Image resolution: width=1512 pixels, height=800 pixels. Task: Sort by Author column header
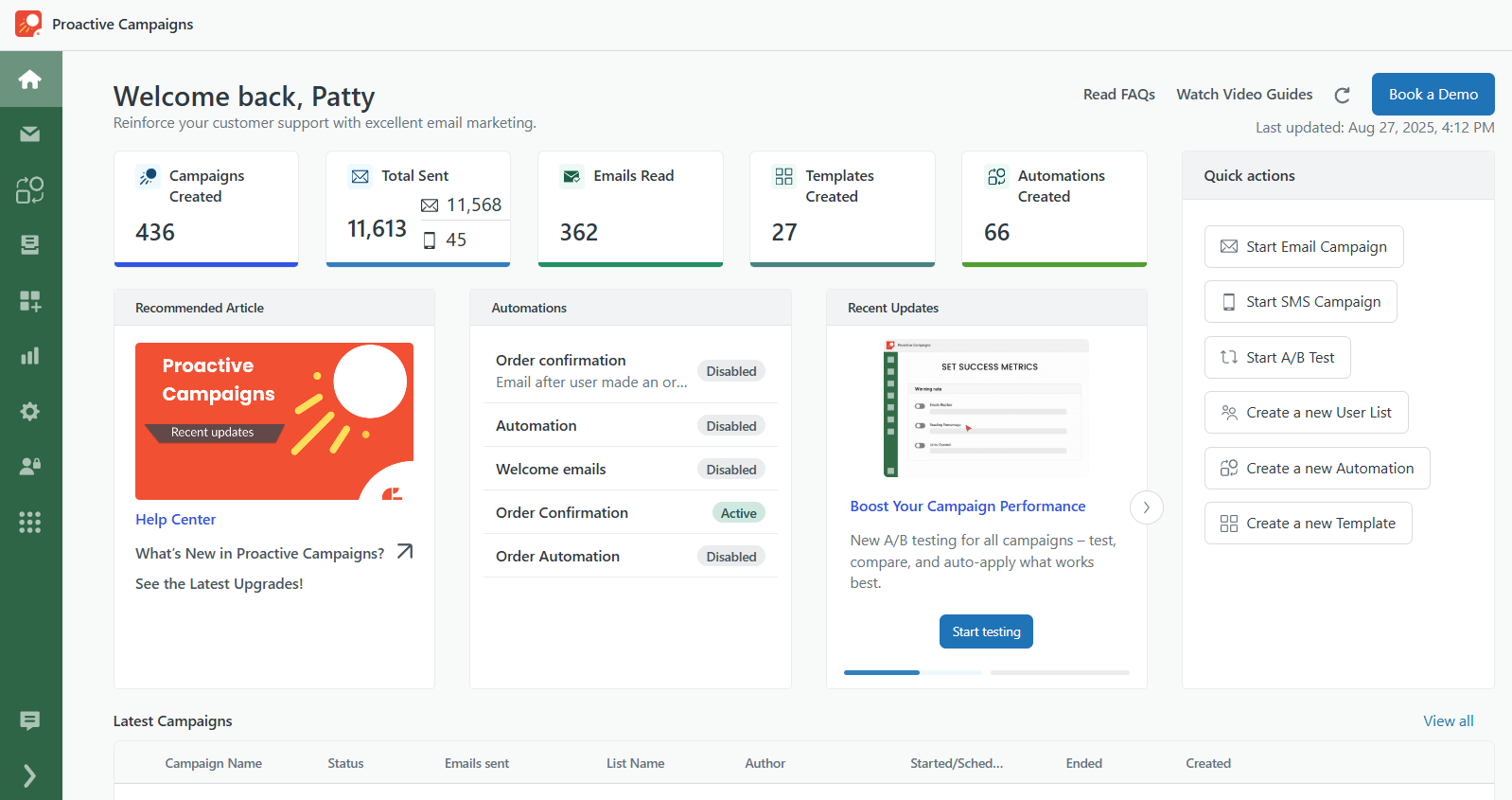765,763
